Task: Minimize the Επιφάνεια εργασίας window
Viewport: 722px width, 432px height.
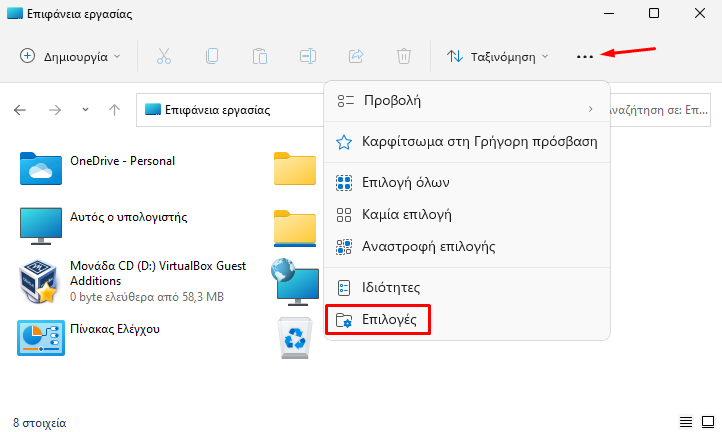Action: [609, 13]
